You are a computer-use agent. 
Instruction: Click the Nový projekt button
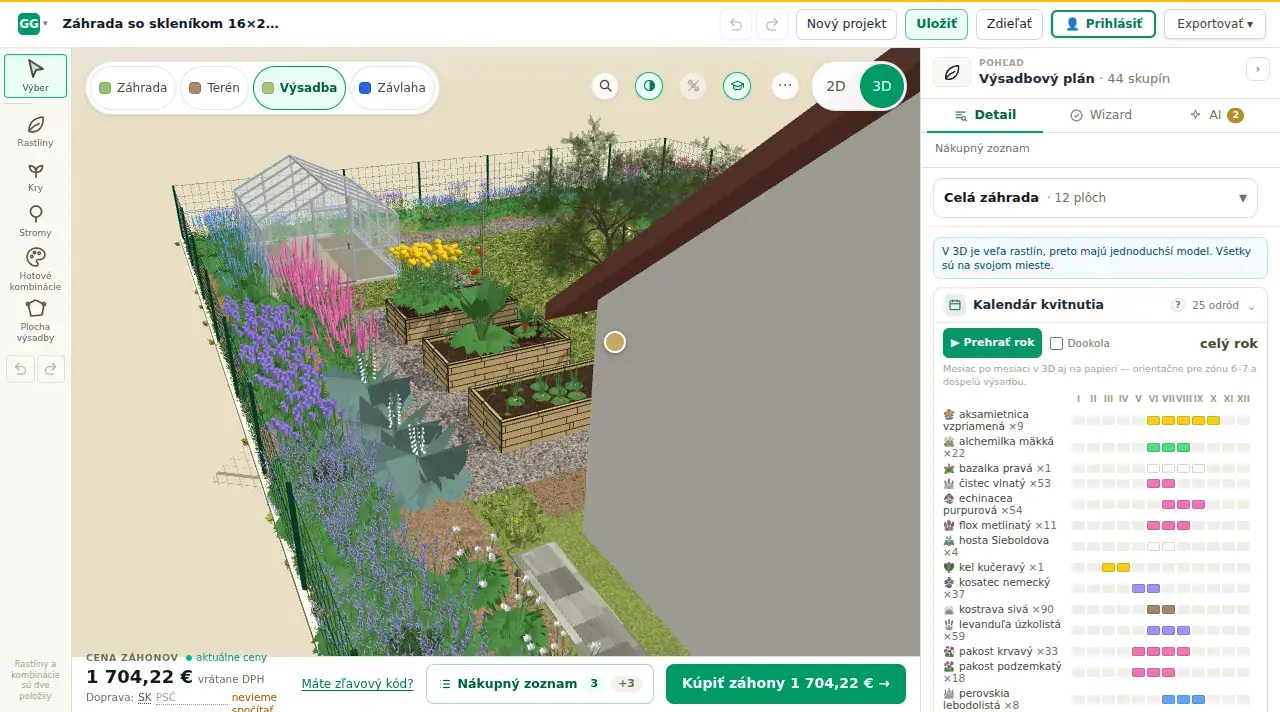[846, 24]
